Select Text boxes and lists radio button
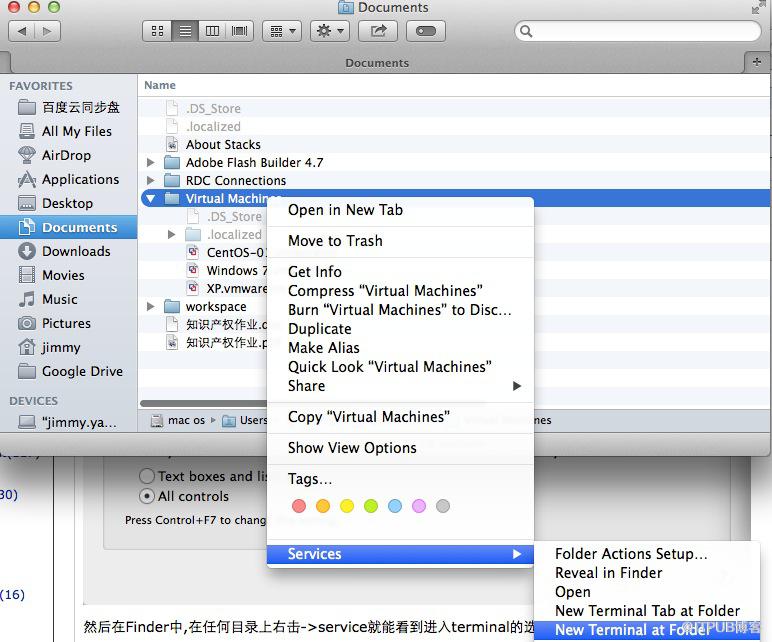This screenshot has width=772, height=642. pyautogui.click(x=147, y=476)
